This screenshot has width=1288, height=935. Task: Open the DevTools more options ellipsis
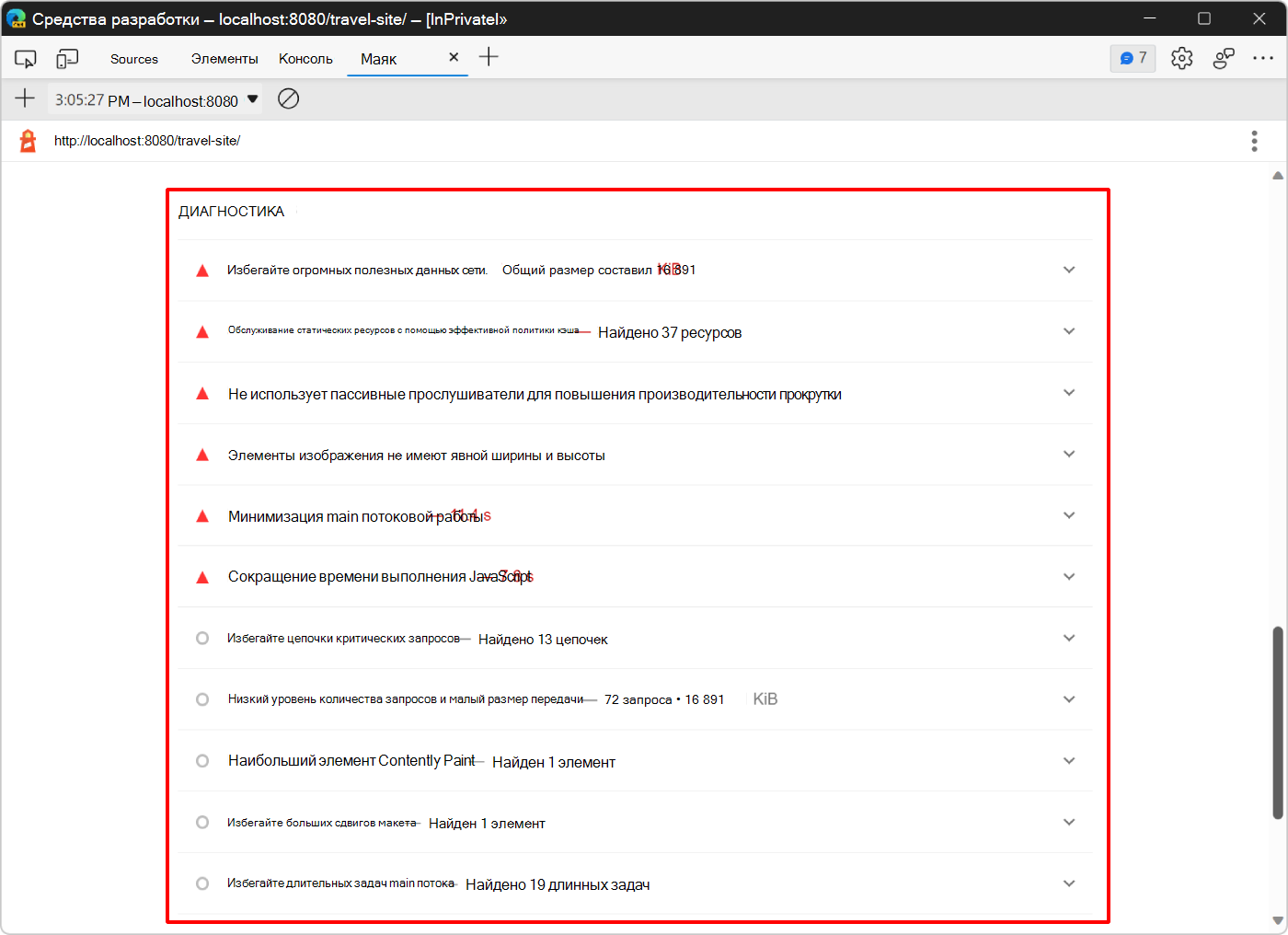click(x=1263, y=59)
